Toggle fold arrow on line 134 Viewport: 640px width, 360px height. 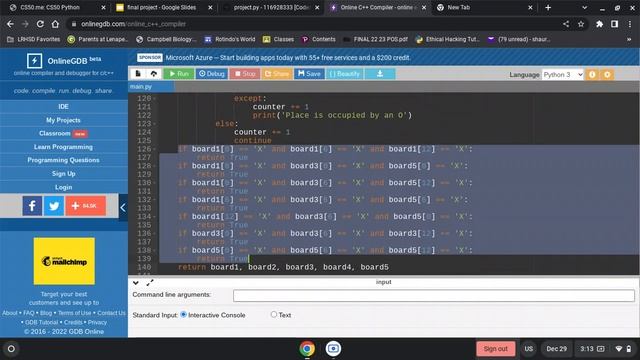[155, 217]
